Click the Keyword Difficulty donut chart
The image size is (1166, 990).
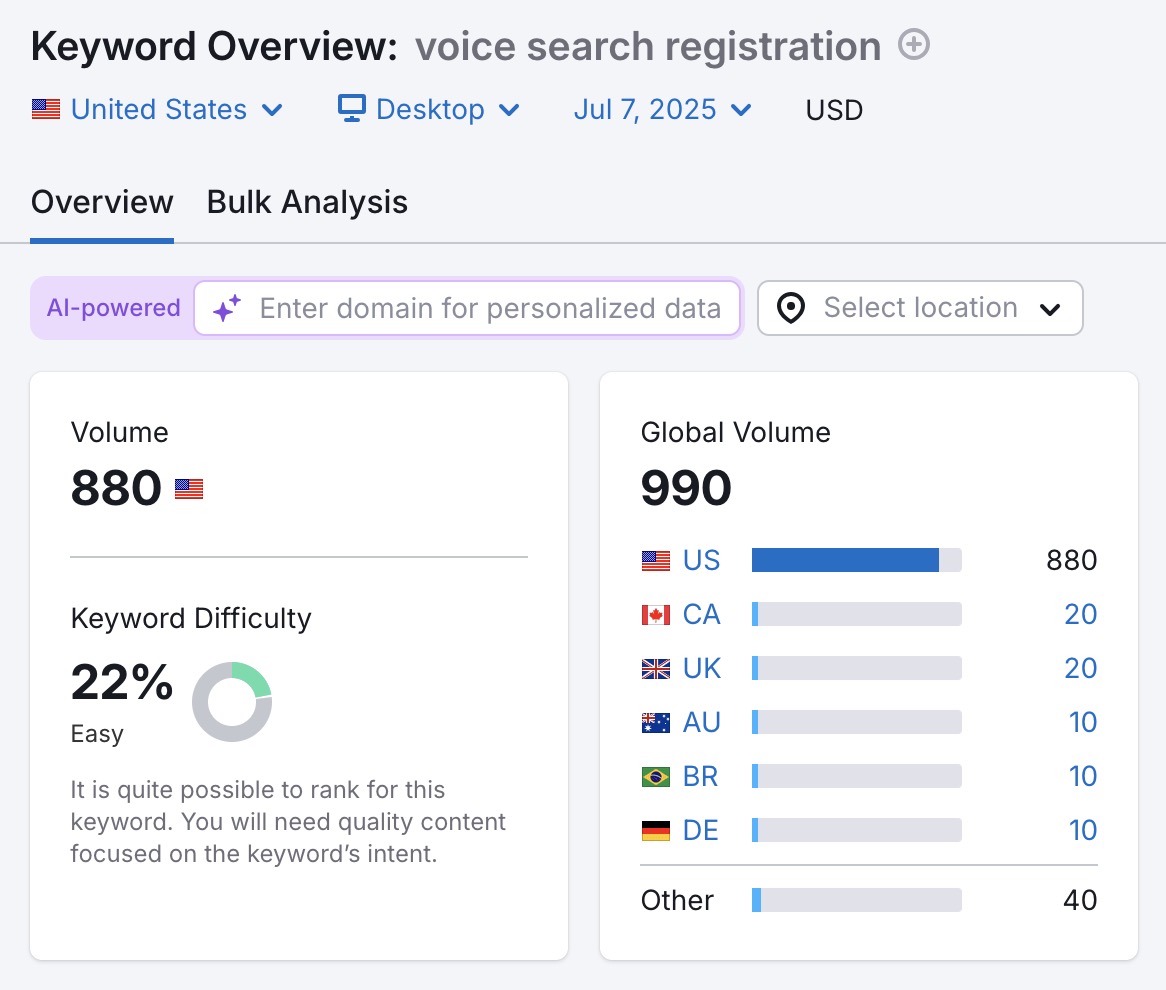232,703
